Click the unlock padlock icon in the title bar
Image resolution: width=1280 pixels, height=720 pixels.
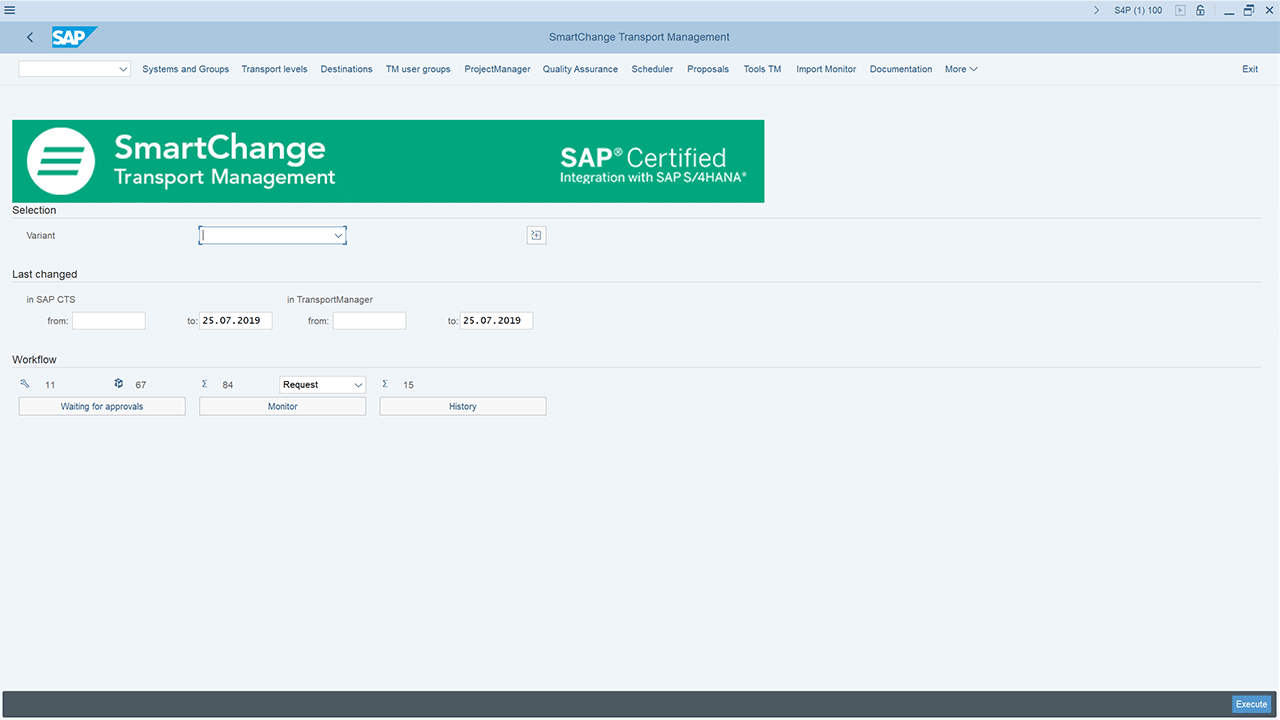click(1198, 10)
